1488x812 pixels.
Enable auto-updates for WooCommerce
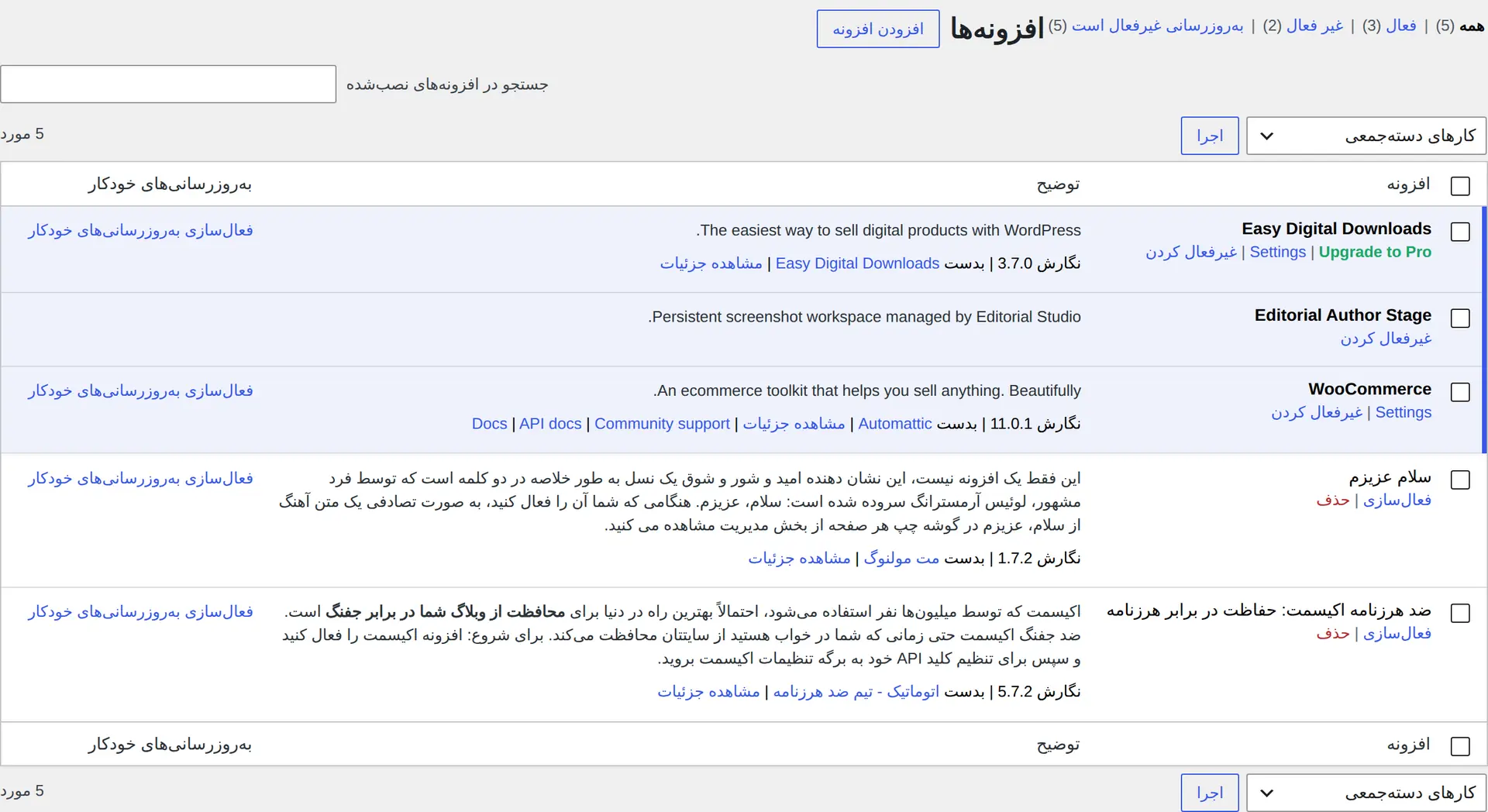(141, 391)
